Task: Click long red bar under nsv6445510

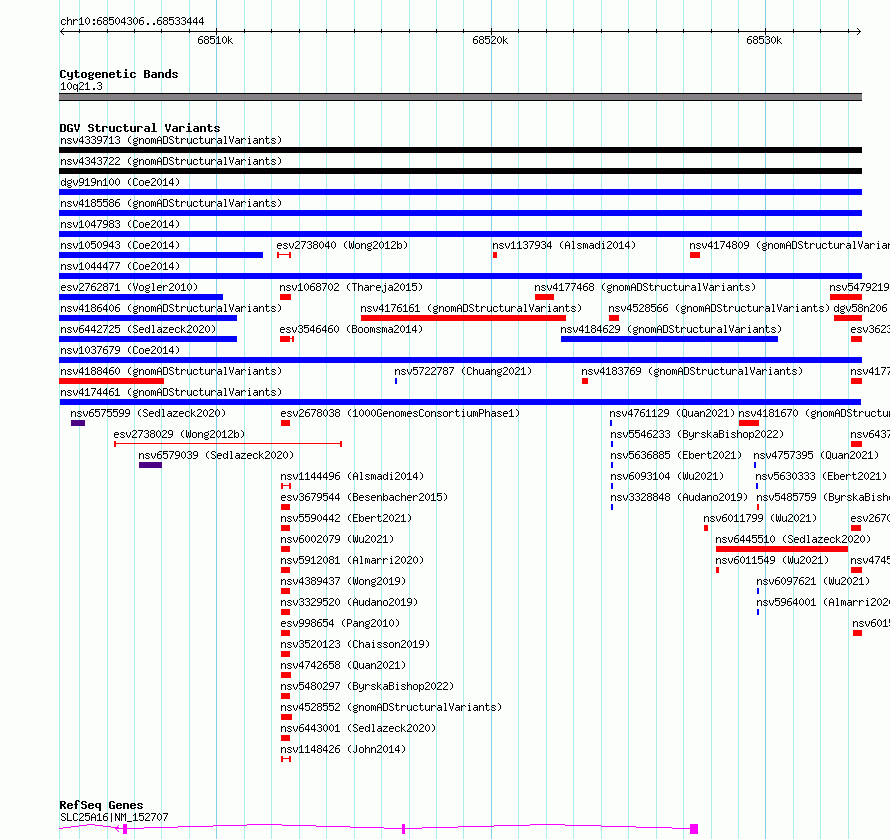Action: pyautogui.click(x=782, y=549)
